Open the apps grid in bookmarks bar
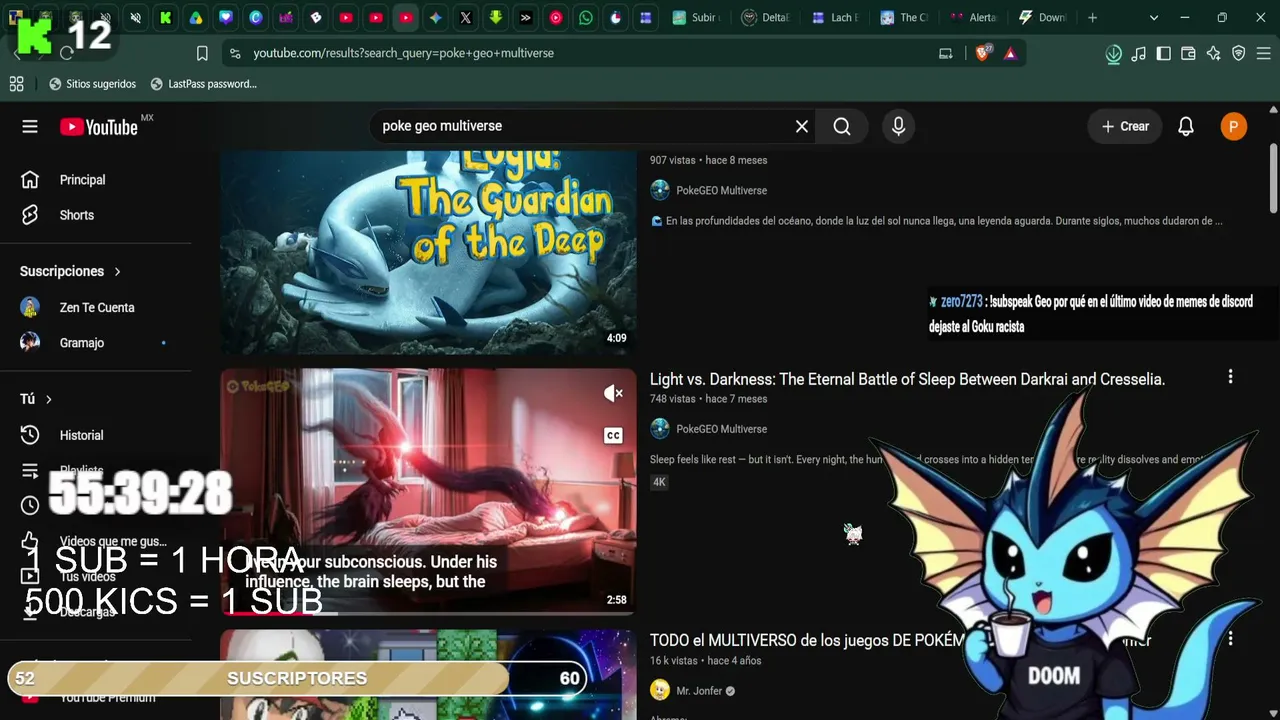1280x720 pixels. point(16,84)
